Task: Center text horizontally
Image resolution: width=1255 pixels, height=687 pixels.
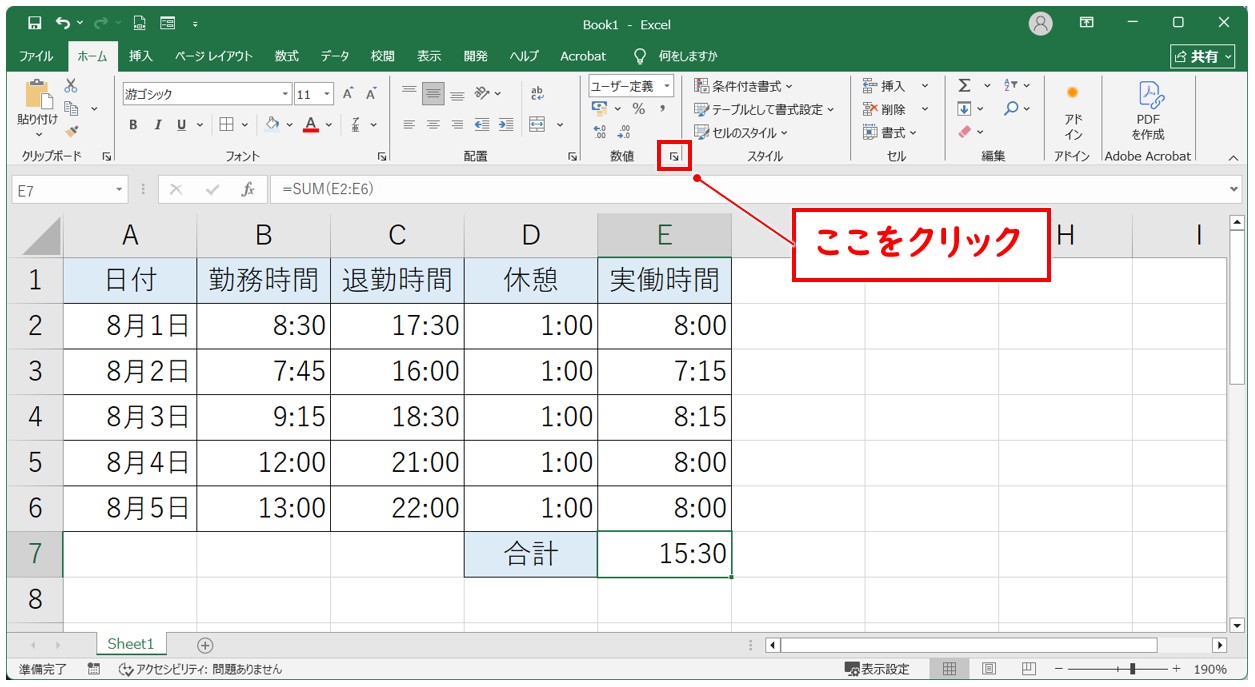Action: [x=433, y=125]
